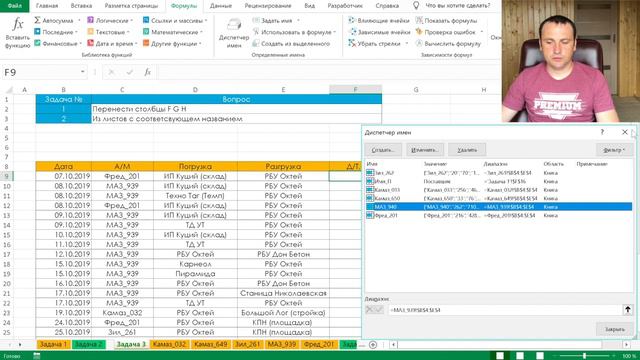Click Создать из выделенного
This screenshot has width=640, height=360.
(x=291, y=43)
